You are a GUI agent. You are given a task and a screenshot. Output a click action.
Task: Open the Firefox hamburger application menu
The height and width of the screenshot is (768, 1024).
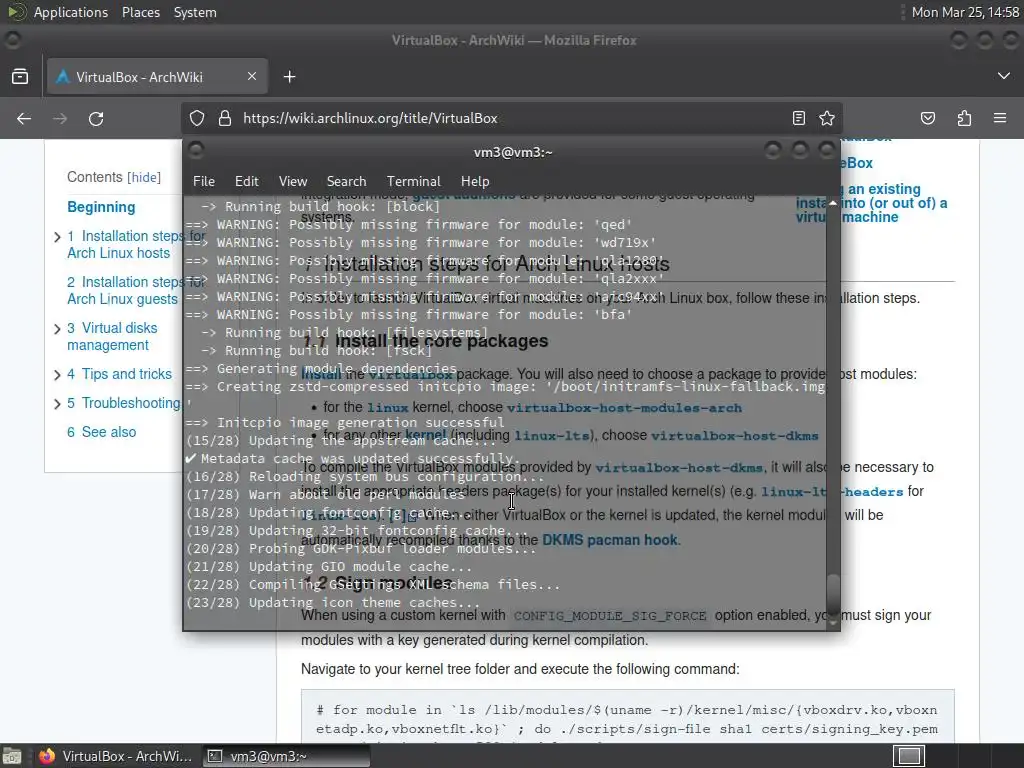[x=1000, y=118]
